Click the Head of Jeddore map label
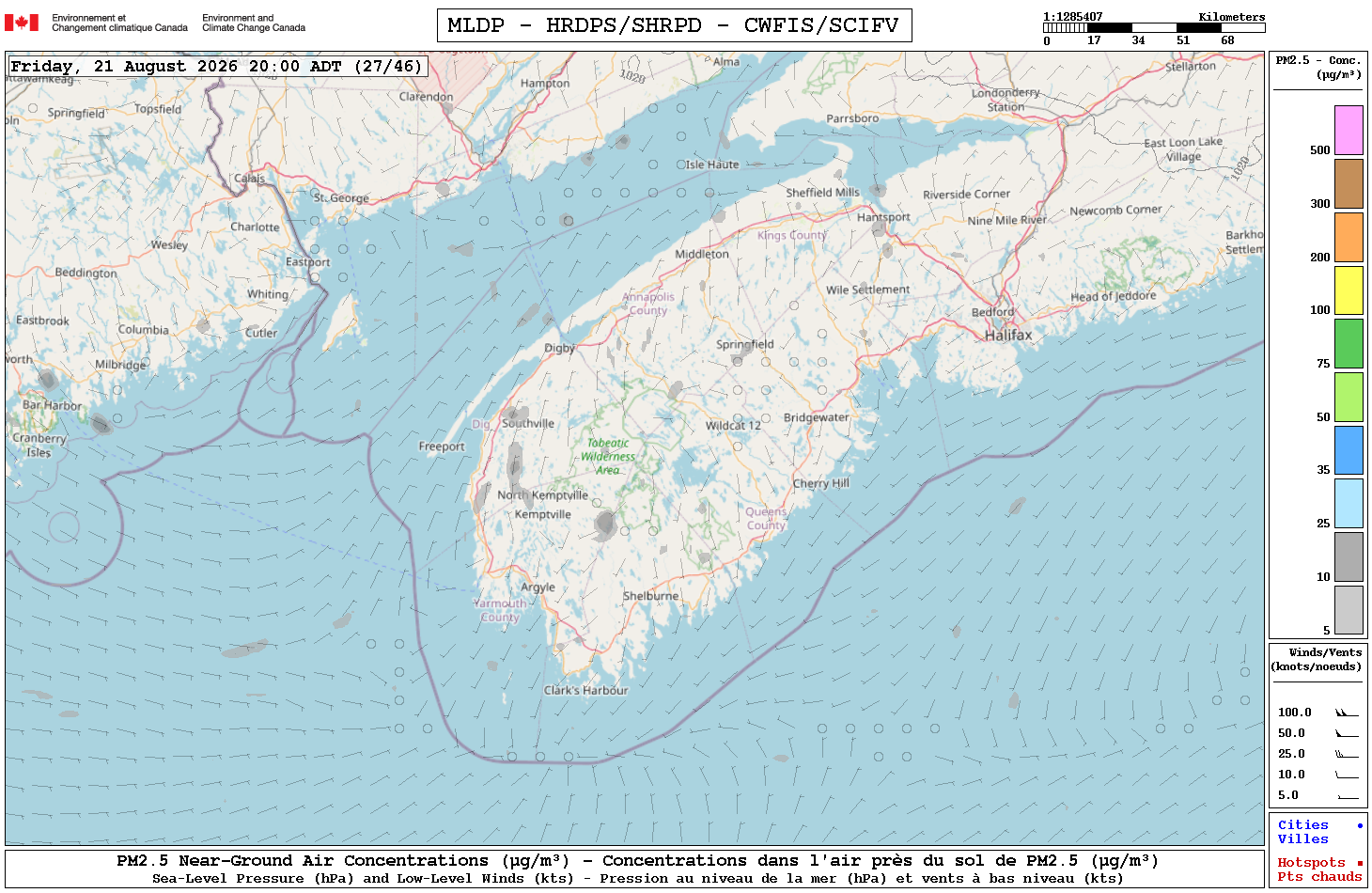Image resolution: width=1372 pixels, height=893 pixels. coord(1114,296)
